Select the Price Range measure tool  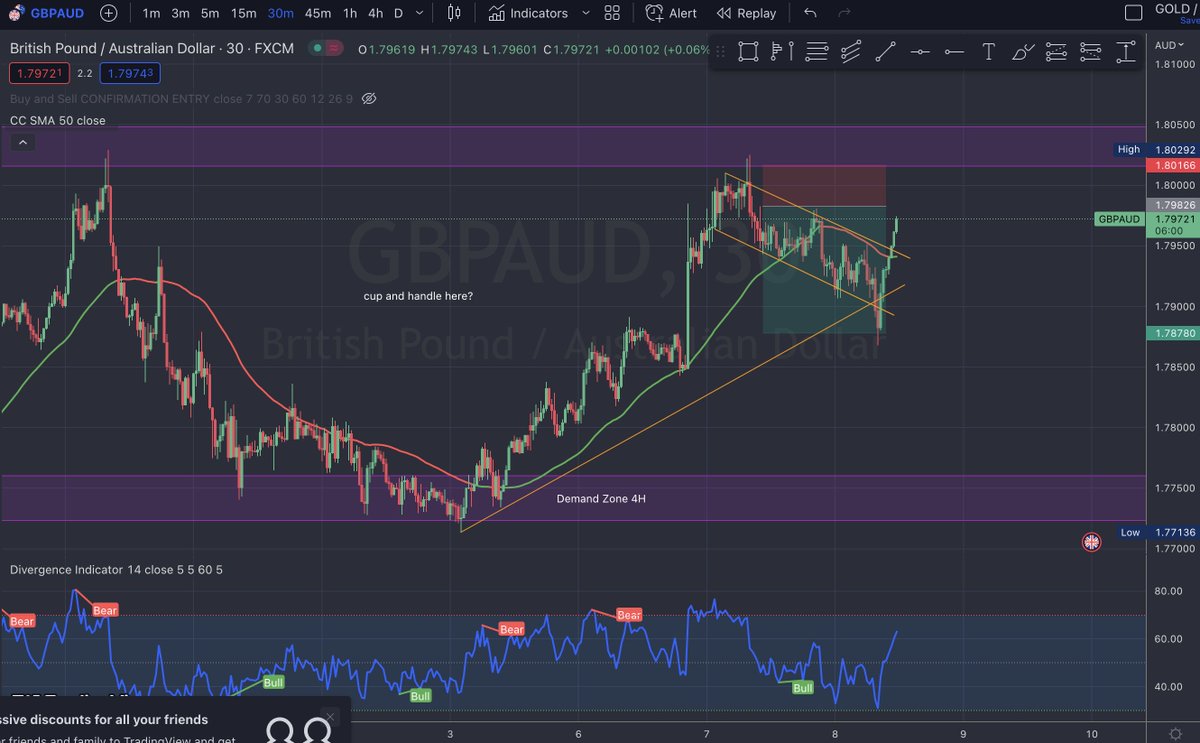tap(1125, 53)
